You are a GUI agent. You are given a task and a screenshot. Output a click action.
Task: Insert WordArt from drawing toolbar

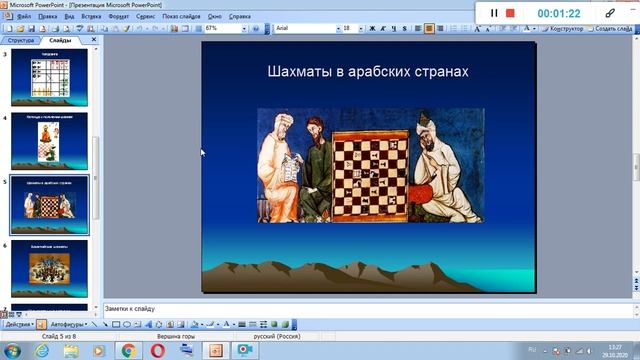pyautogui.click(x=148, y=324)
